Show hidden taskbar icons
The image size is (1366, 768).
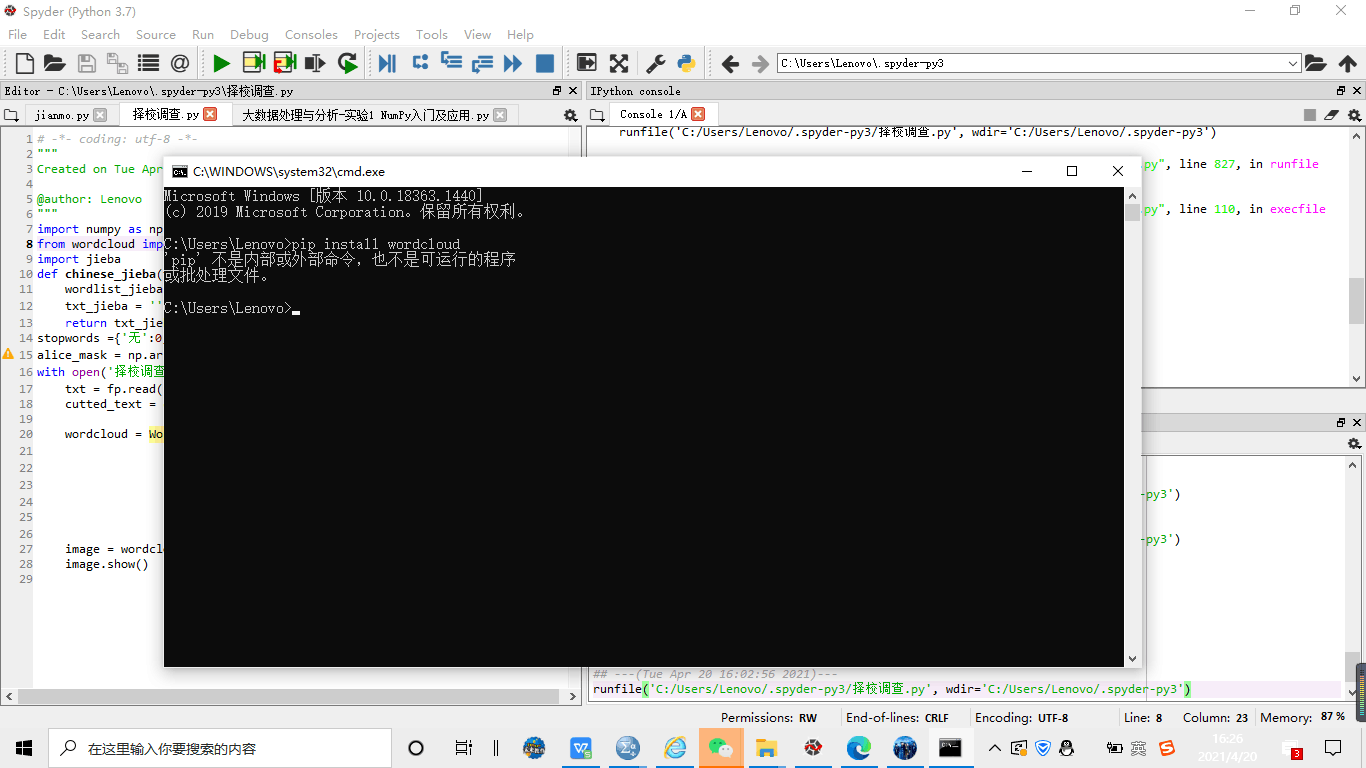[994, 747]
